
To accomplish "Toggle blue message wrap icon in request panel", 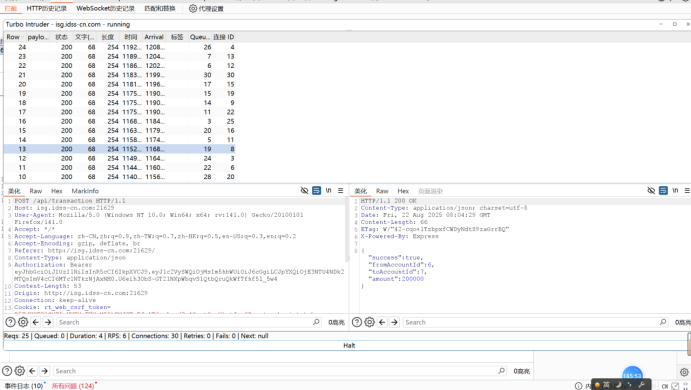I will [x=316, y=190].
